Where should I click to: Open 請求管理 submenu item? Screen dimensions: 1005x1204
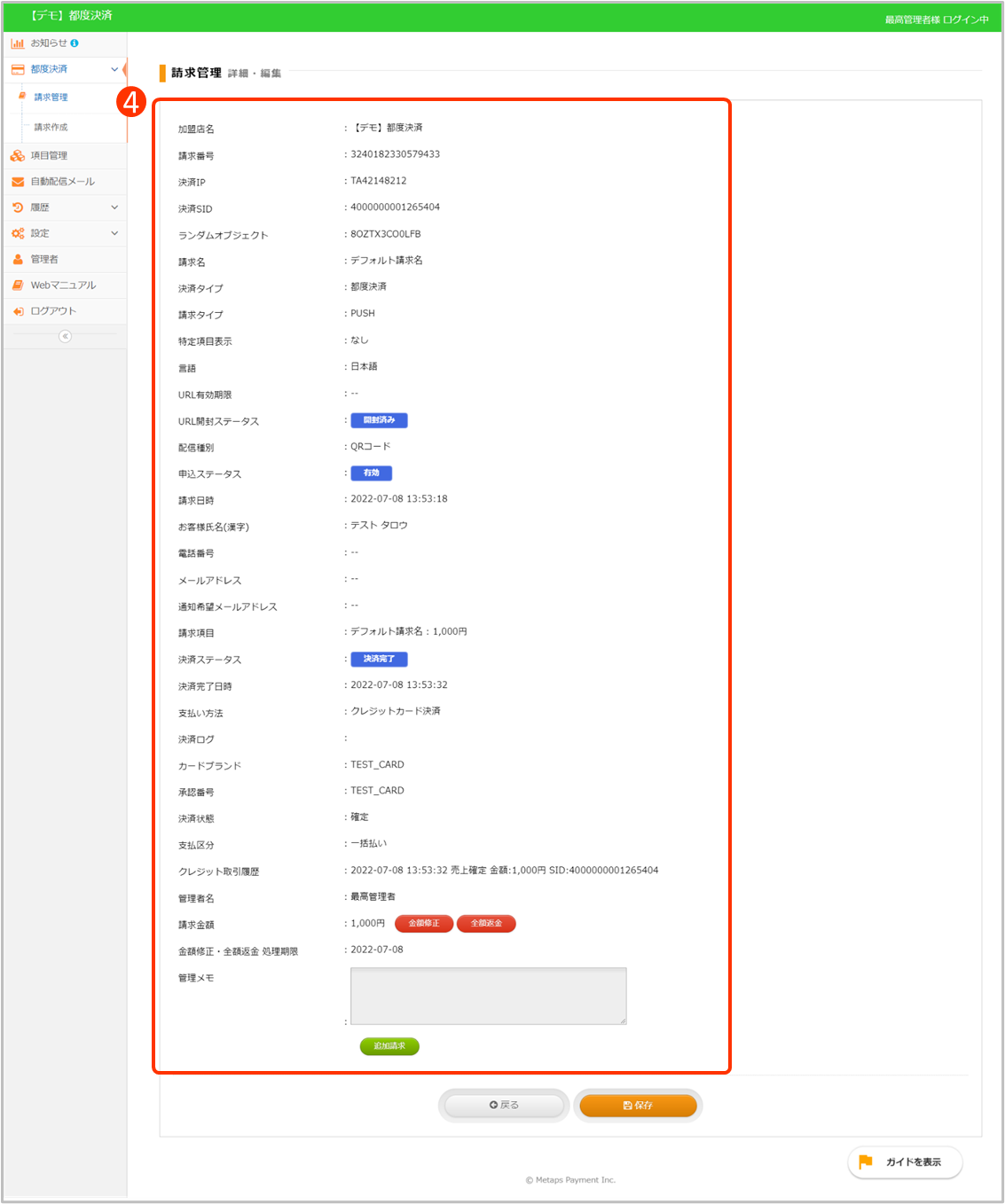coord(51,98)
